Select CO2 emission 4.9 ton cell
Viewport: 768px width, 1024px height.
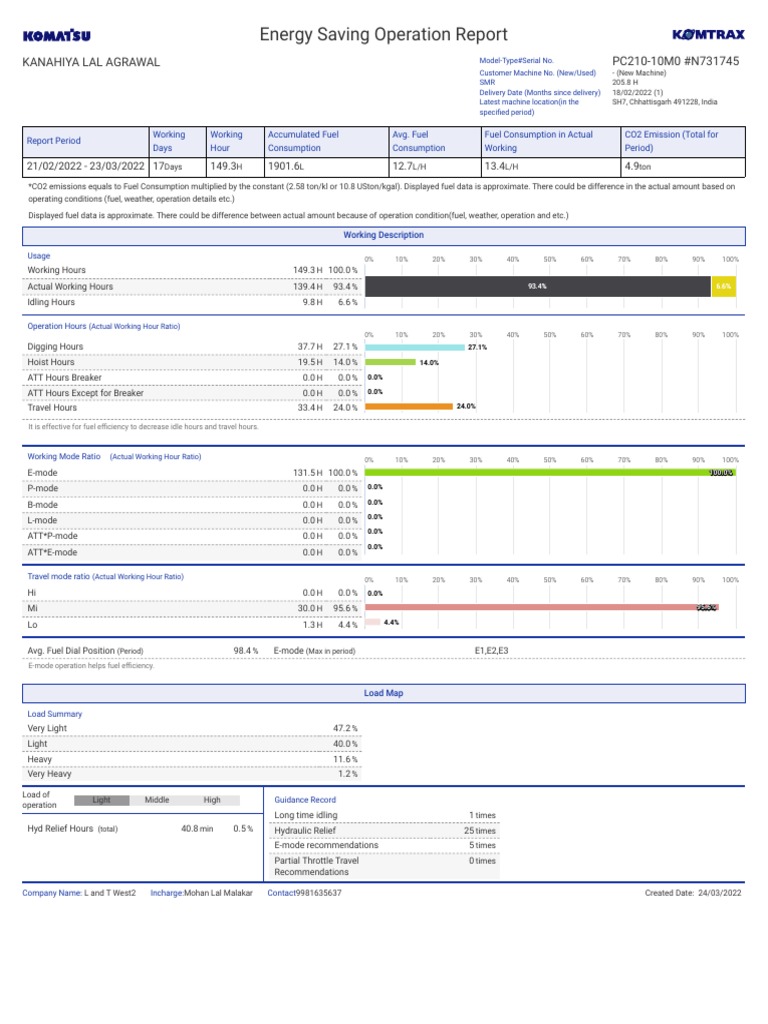[x=683, y=167]
